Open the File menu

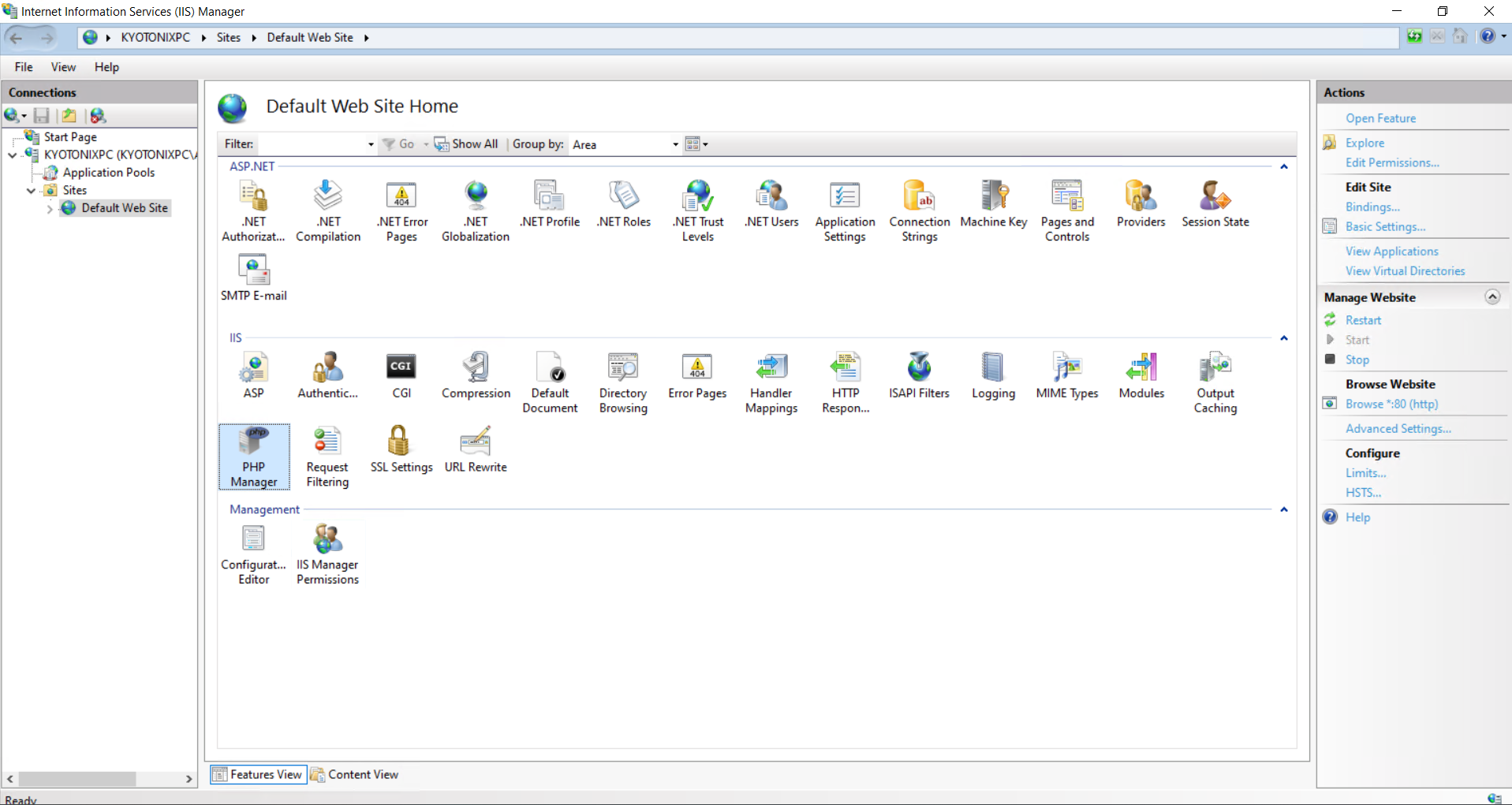coord(24,67)
